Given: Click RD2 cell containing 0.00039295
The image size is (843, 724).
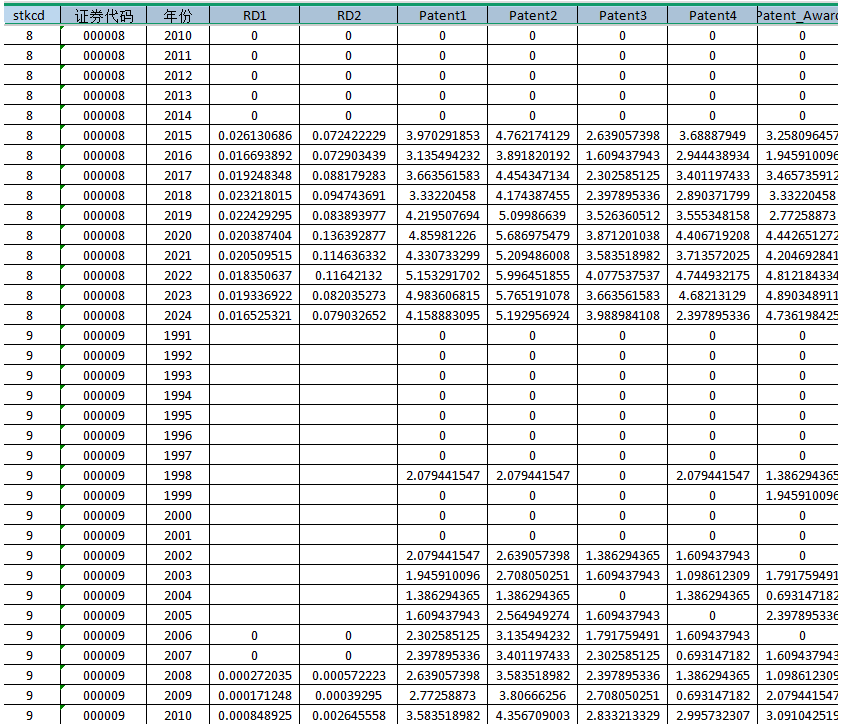Looking at the screenshot, I should 348,695.
